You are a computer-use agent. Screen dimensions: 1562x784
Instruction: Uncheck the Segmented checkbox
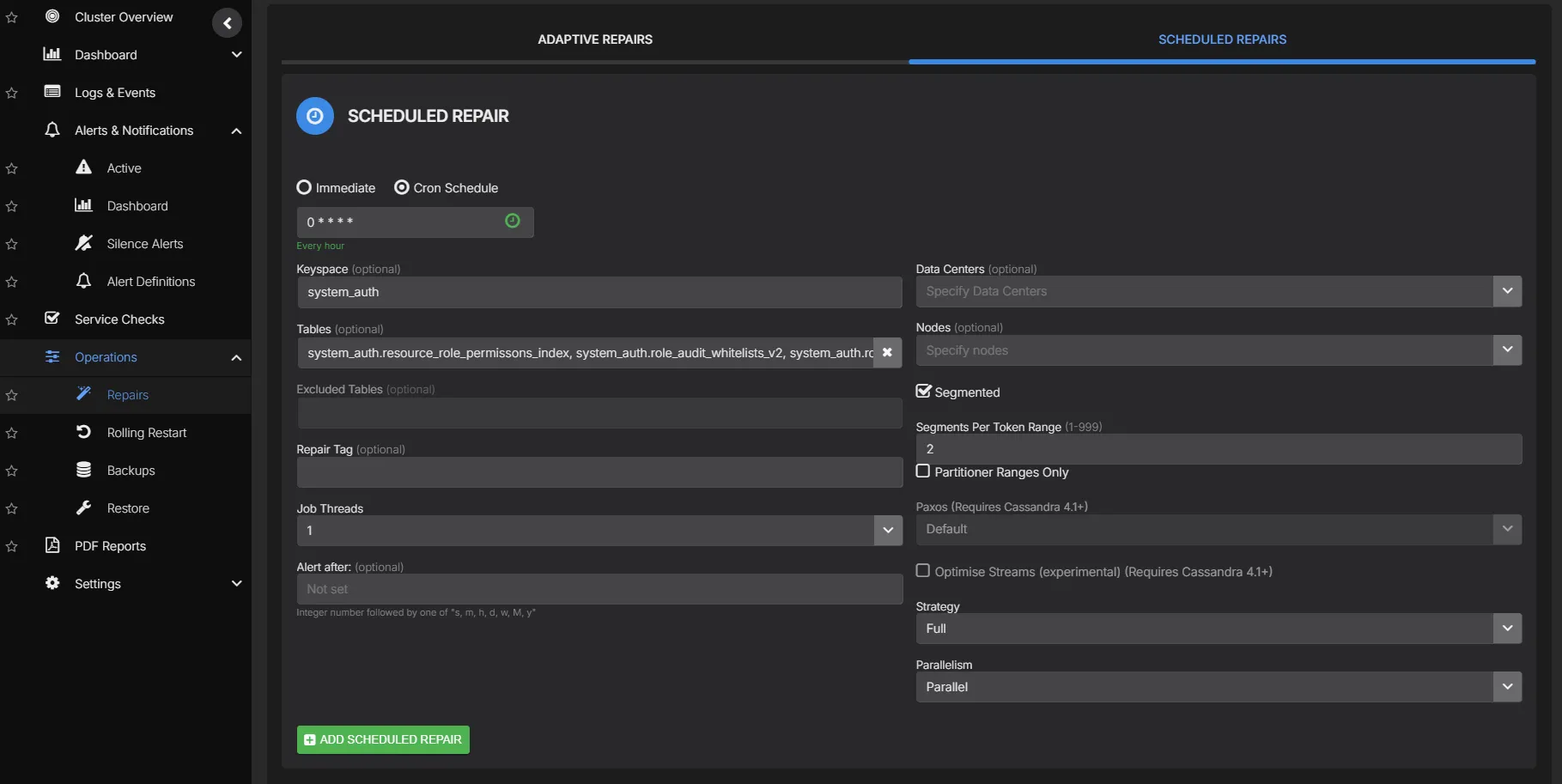click(924, 392)
